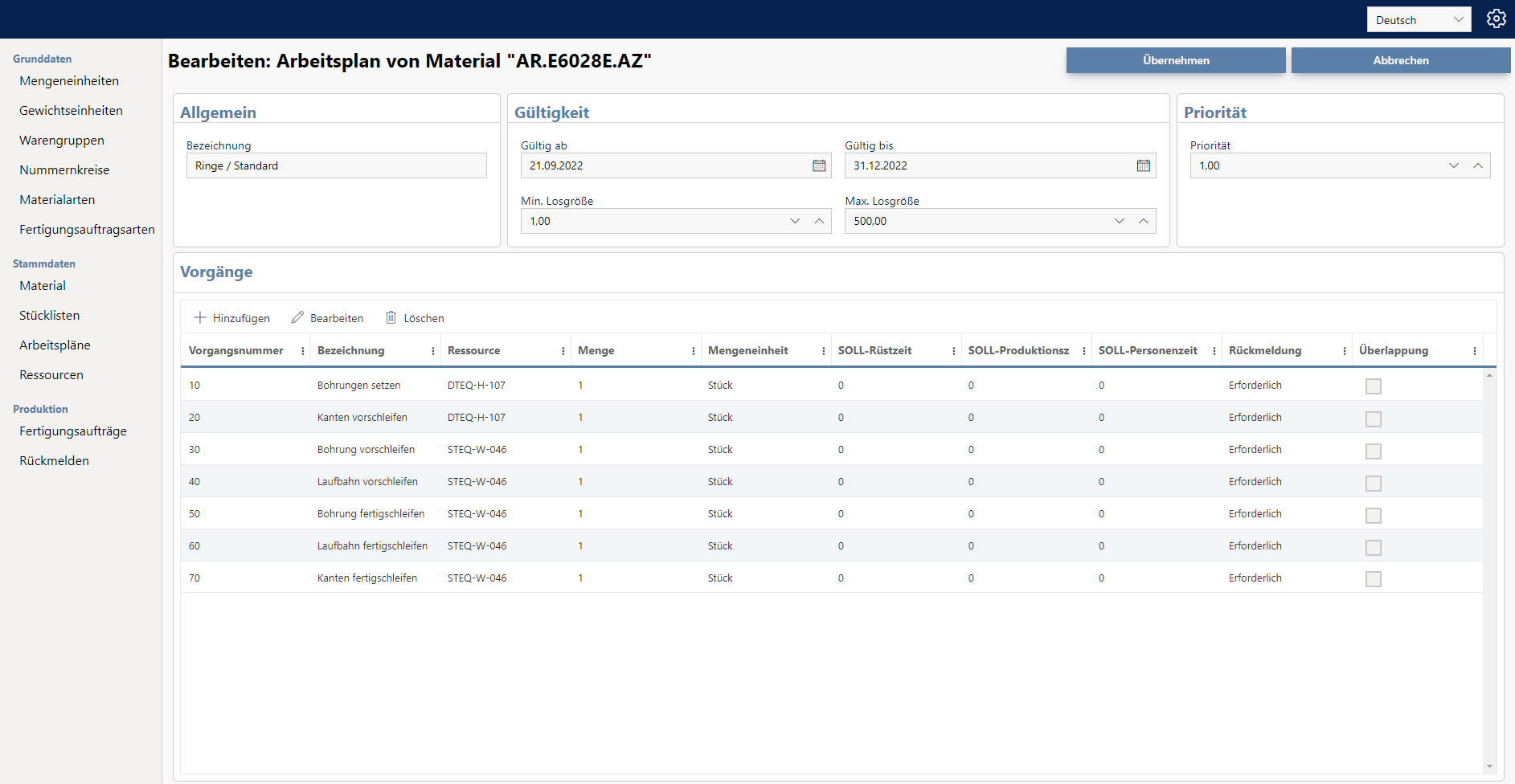Open the Gültig ab calendar picker

pos(819,165)
